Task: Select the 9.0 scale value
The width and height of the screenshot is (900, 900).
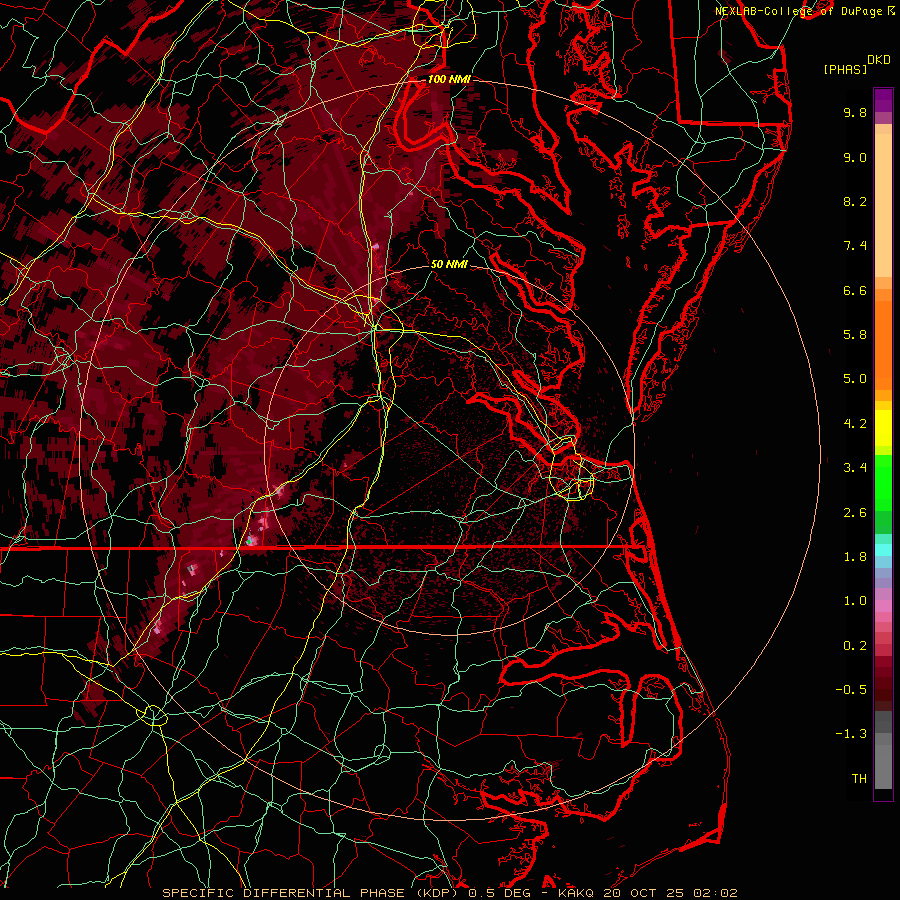Action: point(855,157)
